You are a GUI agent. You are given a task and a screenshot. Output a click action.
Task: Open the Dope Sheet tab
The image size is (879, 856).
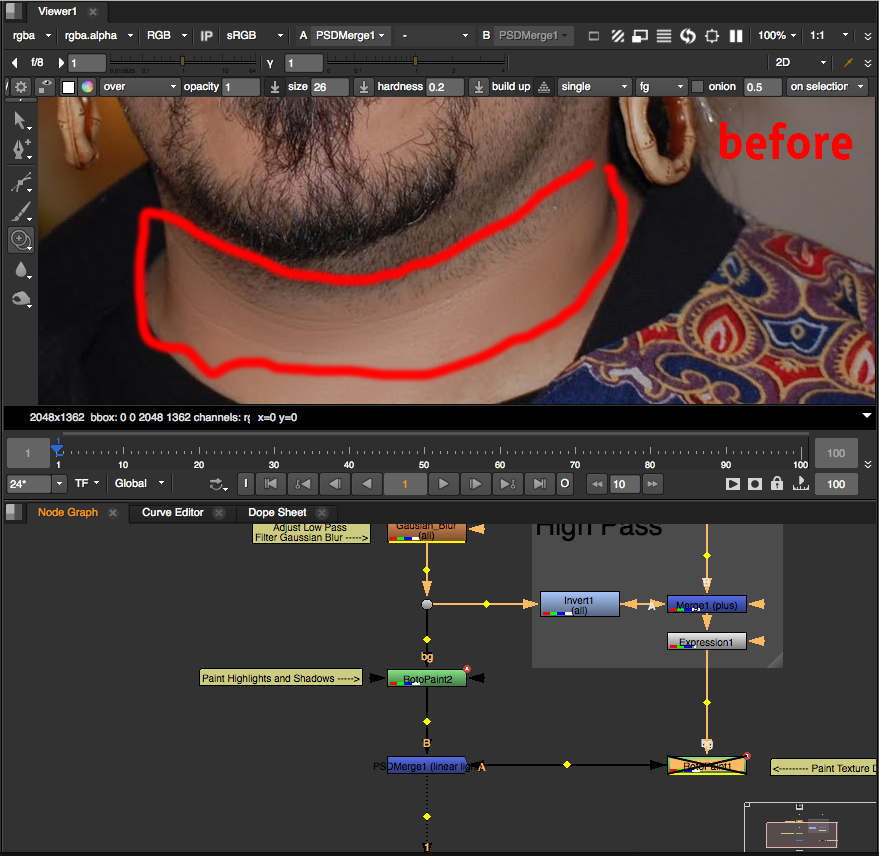[277, 513]
